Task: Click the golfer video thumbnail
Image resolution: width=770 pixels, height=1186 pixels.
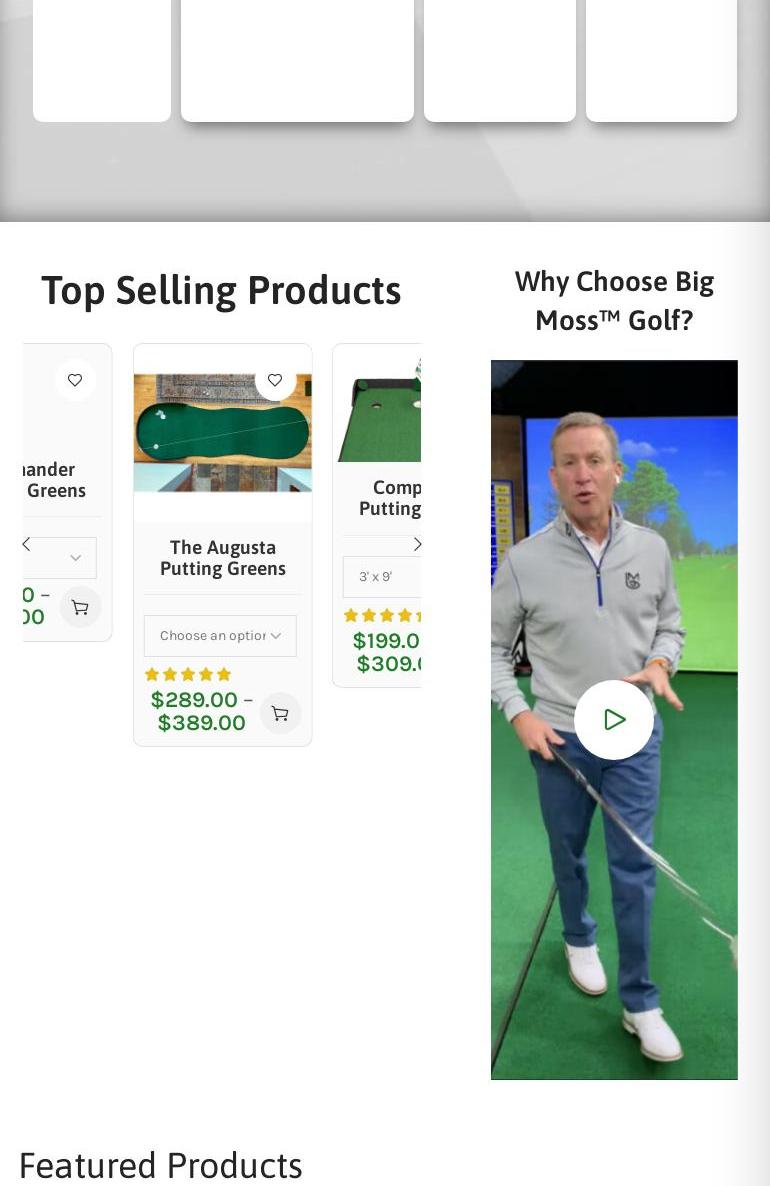Action: [x=614, y=719]
